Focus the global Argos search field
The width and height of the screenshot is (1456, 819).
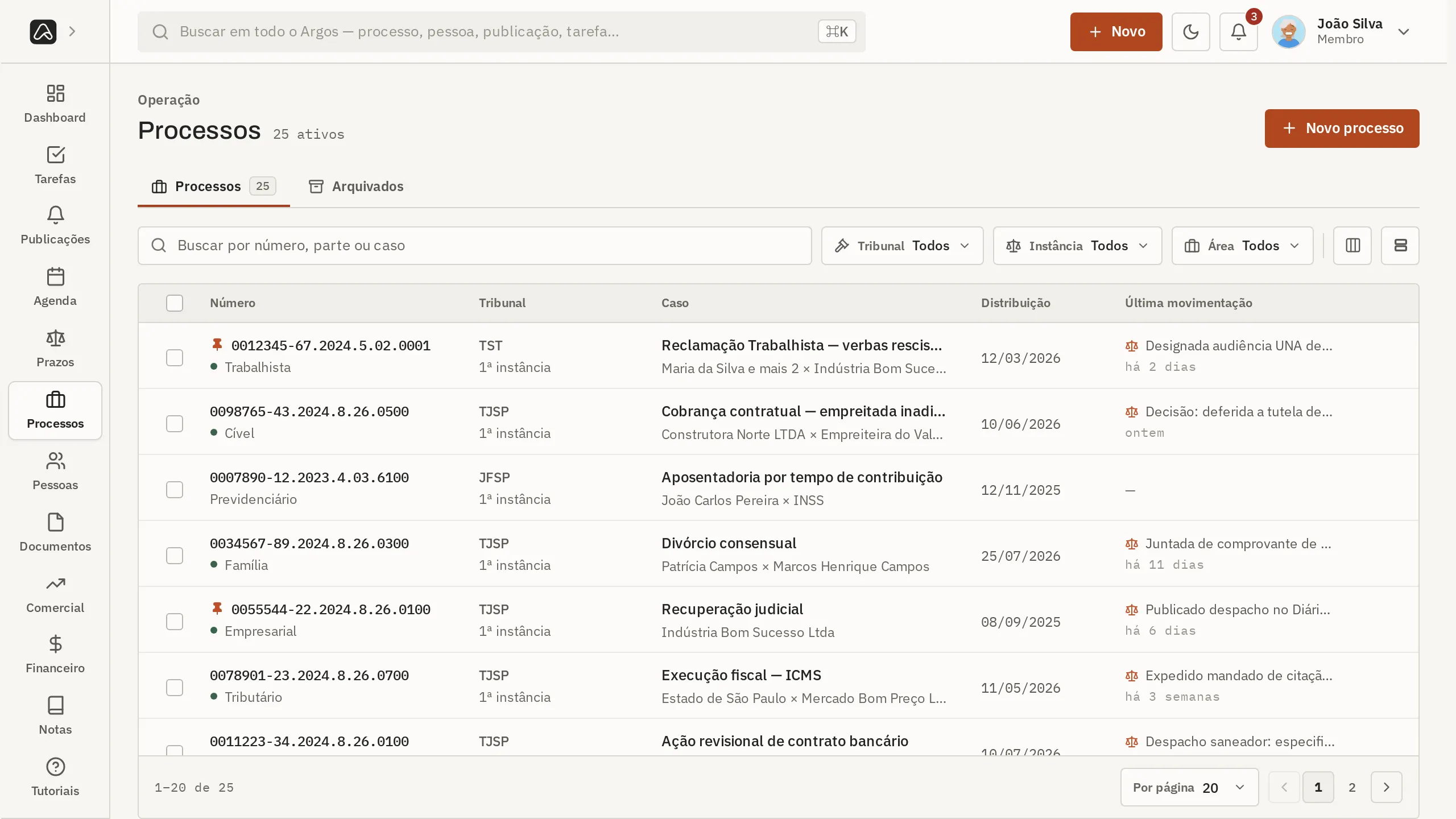[502, 32]
